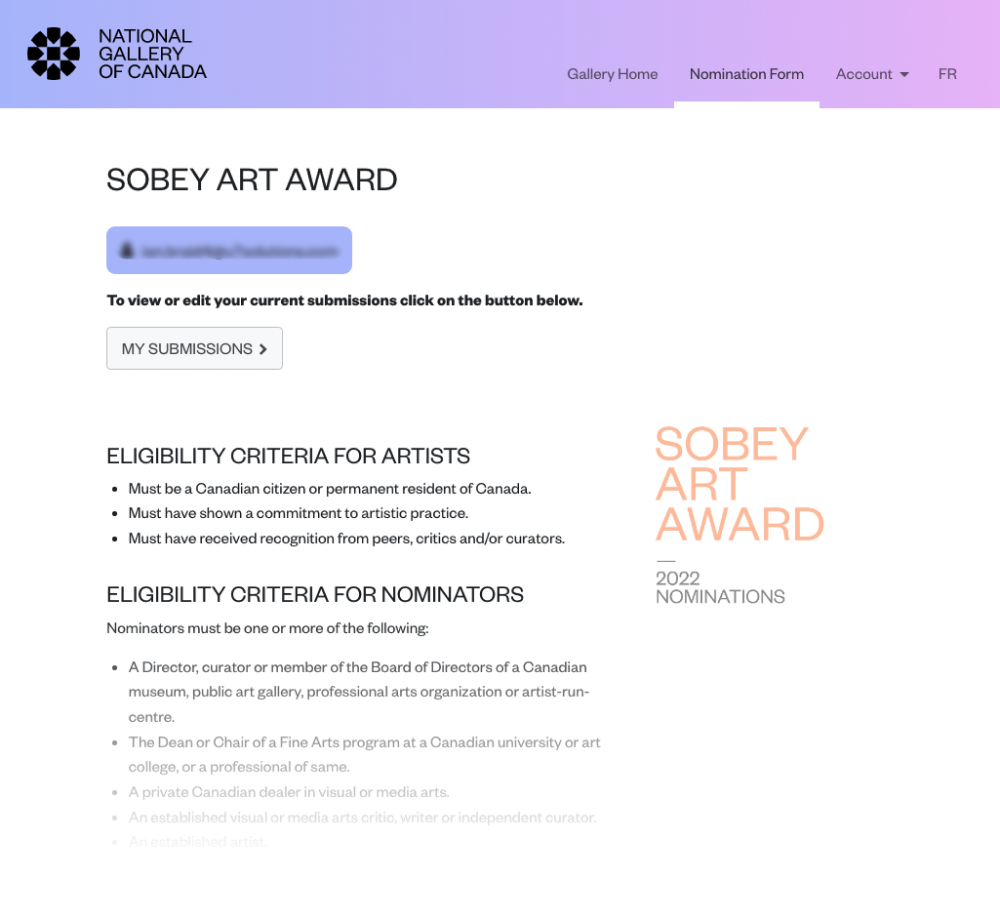
Task: Click the lock icon in the email badge
Action: 127,250
